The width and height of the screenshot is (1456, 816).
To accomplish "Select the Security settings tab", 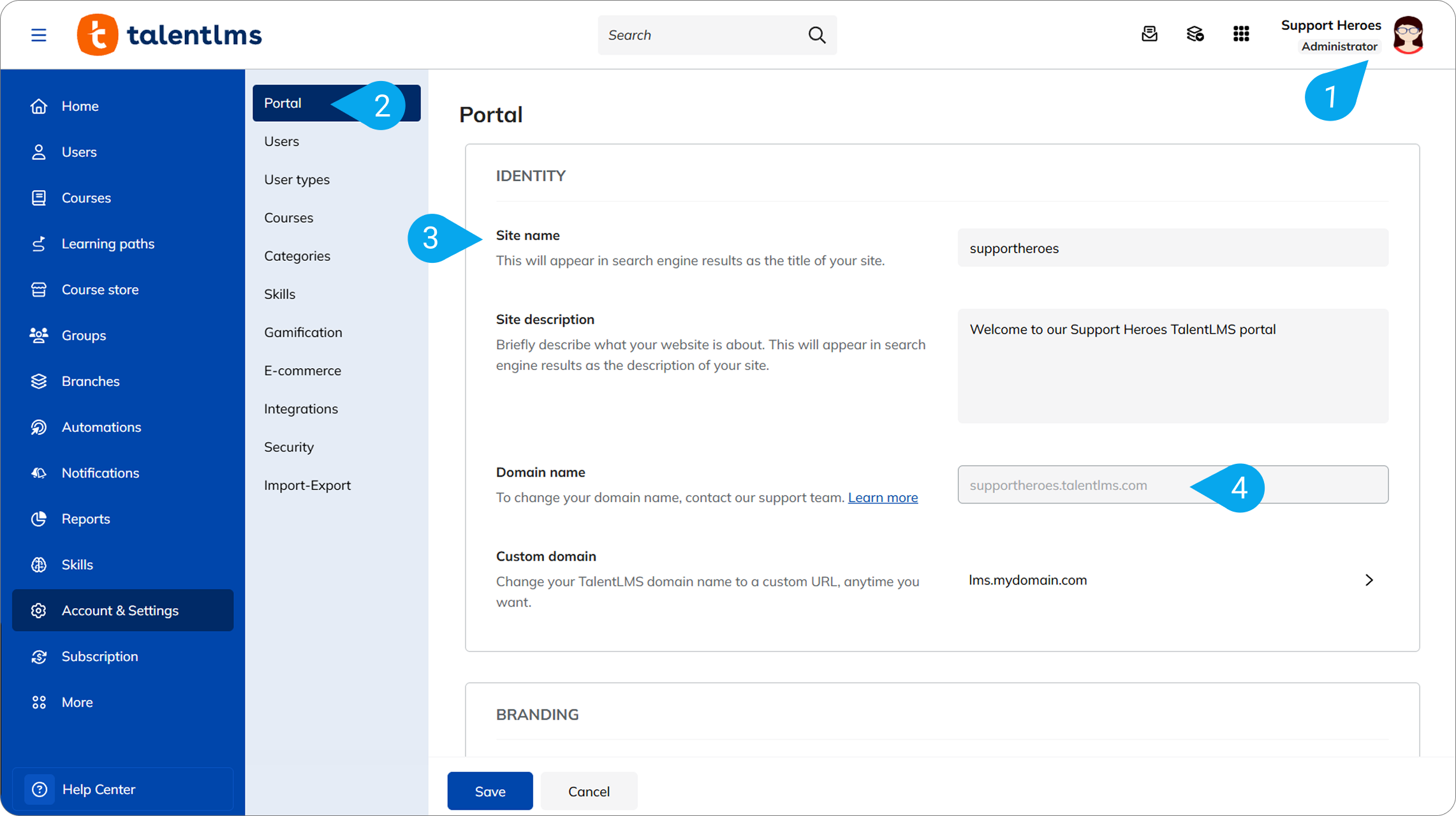I will 289,447.
